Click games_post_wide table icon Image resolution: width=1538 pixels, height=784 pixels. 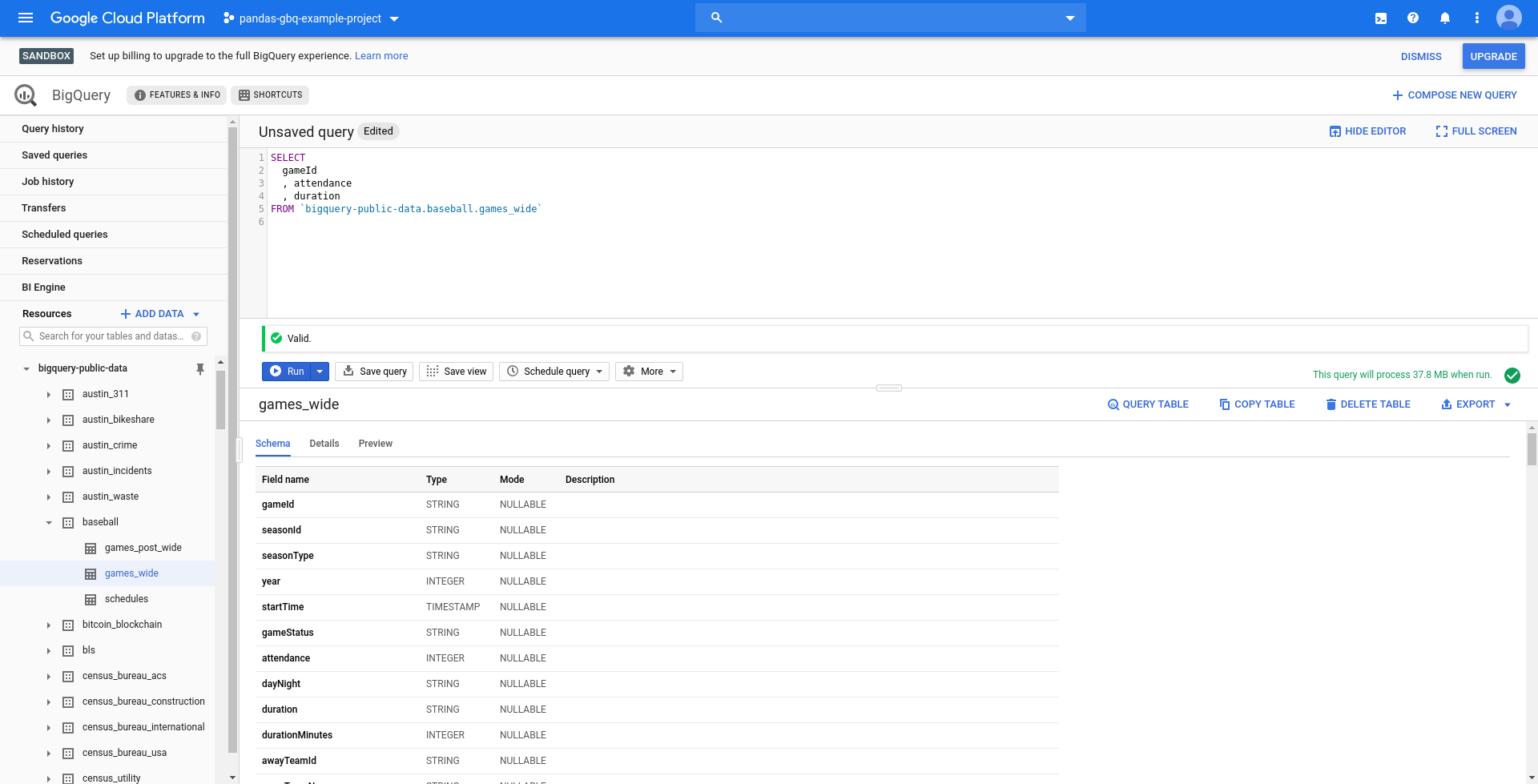(91, 548)
